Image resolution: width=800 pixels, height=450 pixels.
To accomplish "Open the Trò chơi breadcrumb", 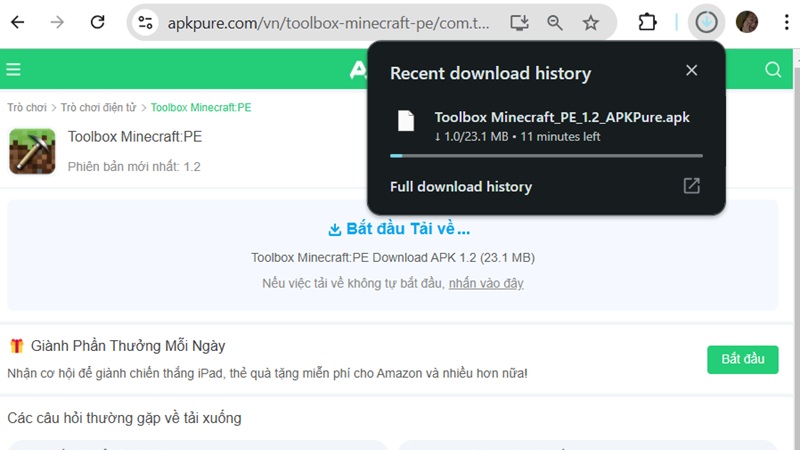I will [27, 108].
